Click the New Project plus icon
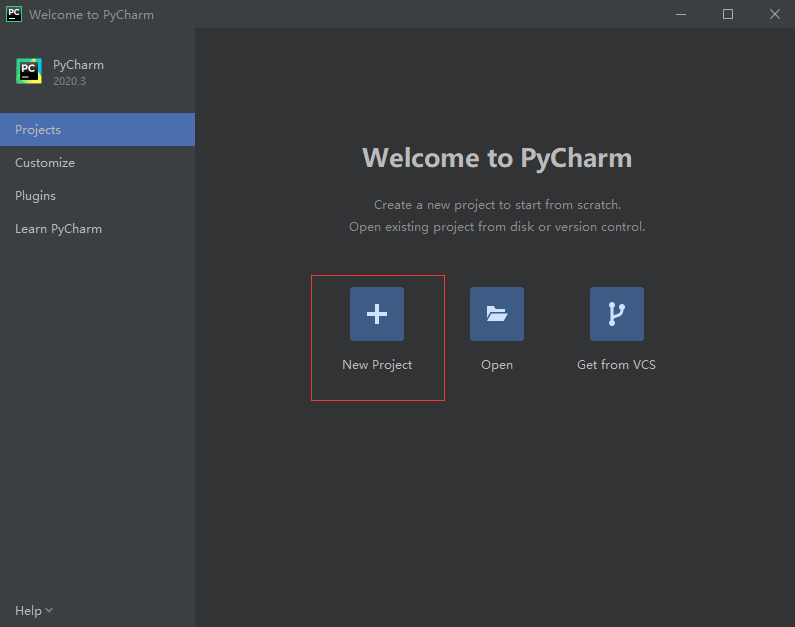 coord(377,314)
